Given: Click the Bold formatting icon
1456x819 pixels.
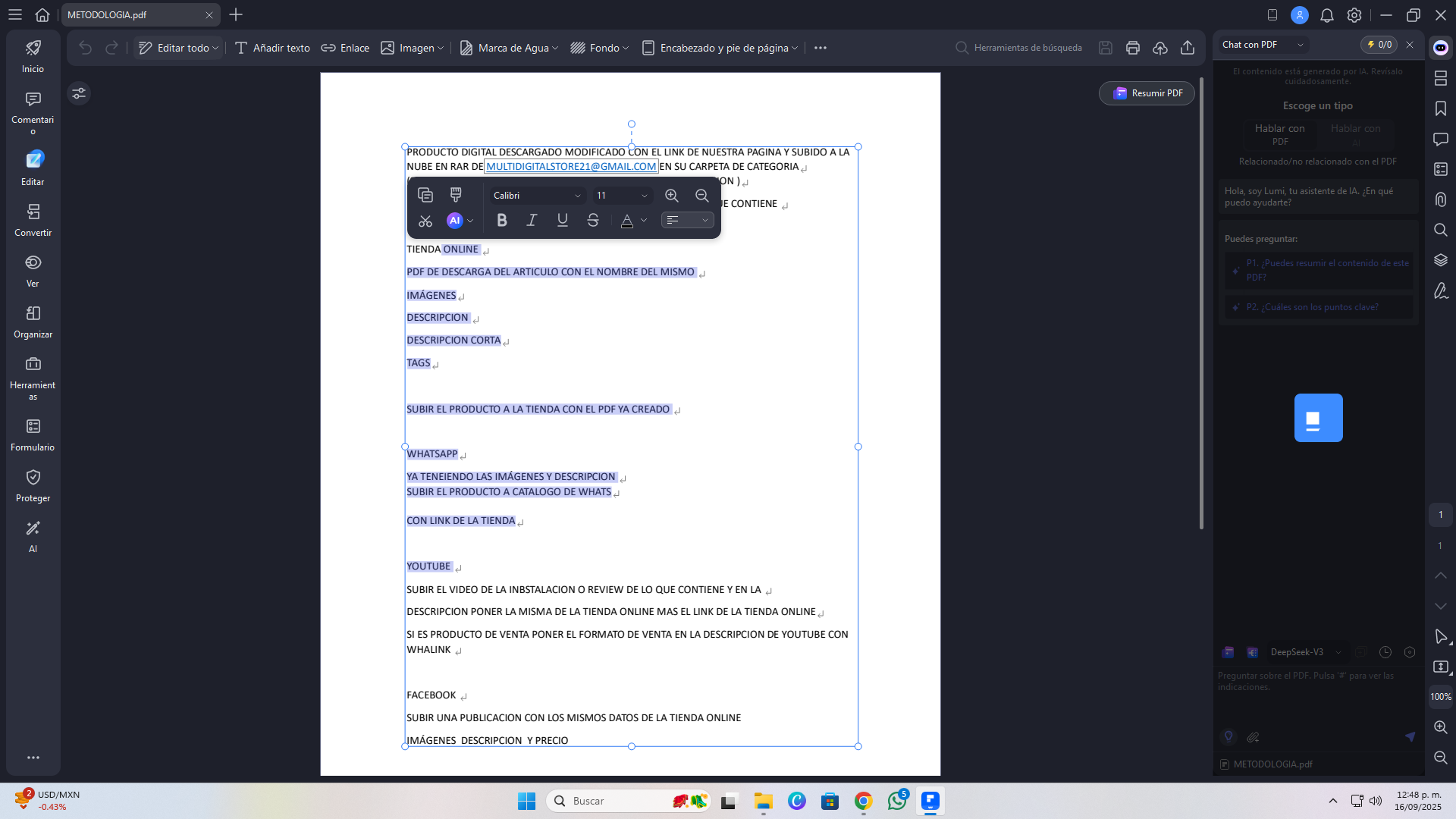Looking at the screenshot, I should pyautogui.click(x=501, y=220).
